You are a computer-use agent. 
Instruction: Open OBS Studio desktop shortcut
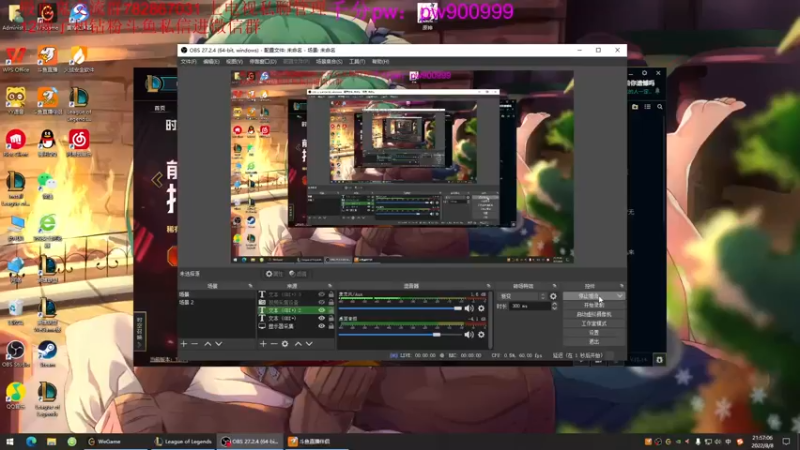tap(15, 355)
